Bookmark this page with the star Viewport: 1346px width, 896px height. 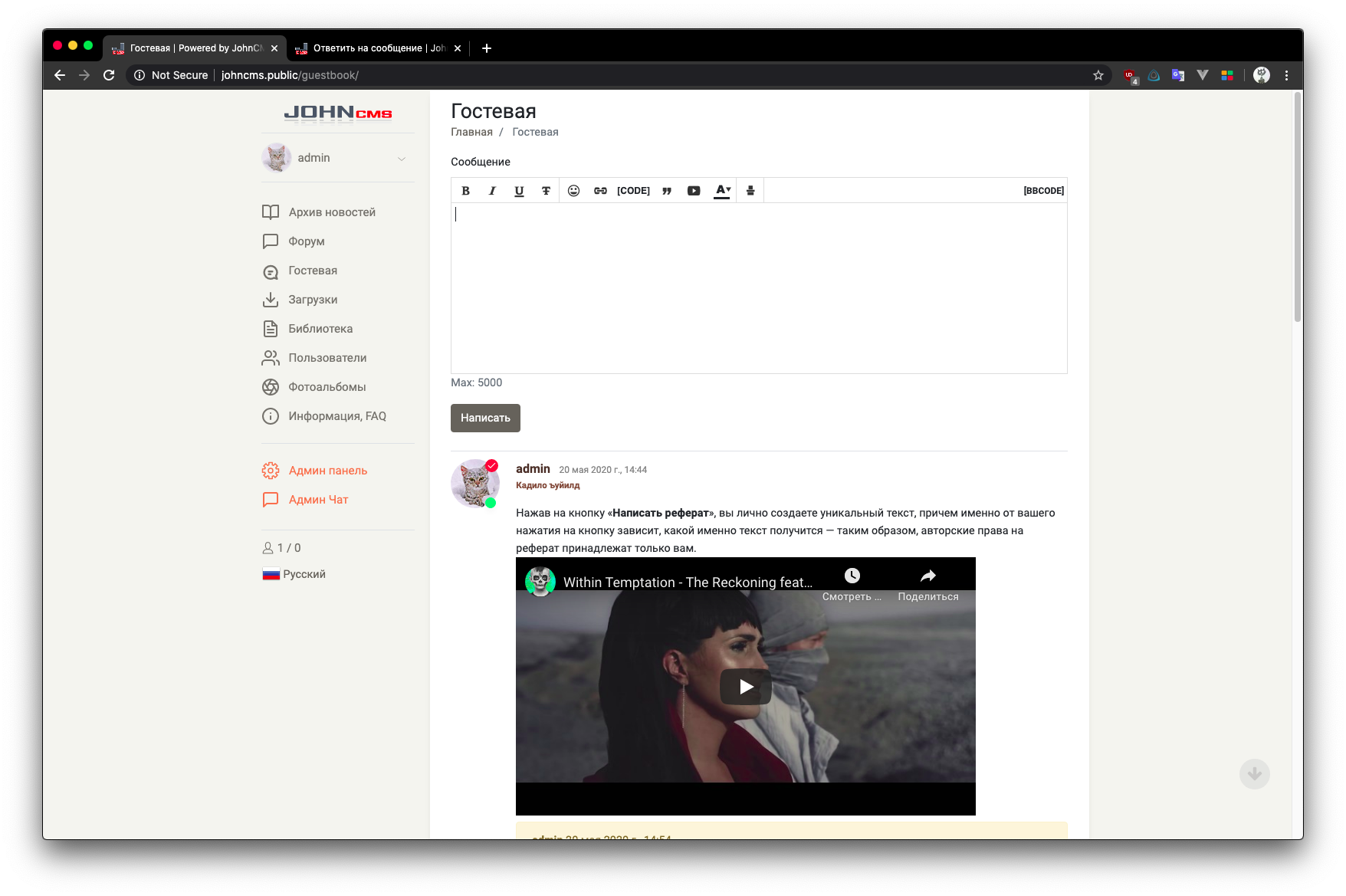click(1098, 75)
